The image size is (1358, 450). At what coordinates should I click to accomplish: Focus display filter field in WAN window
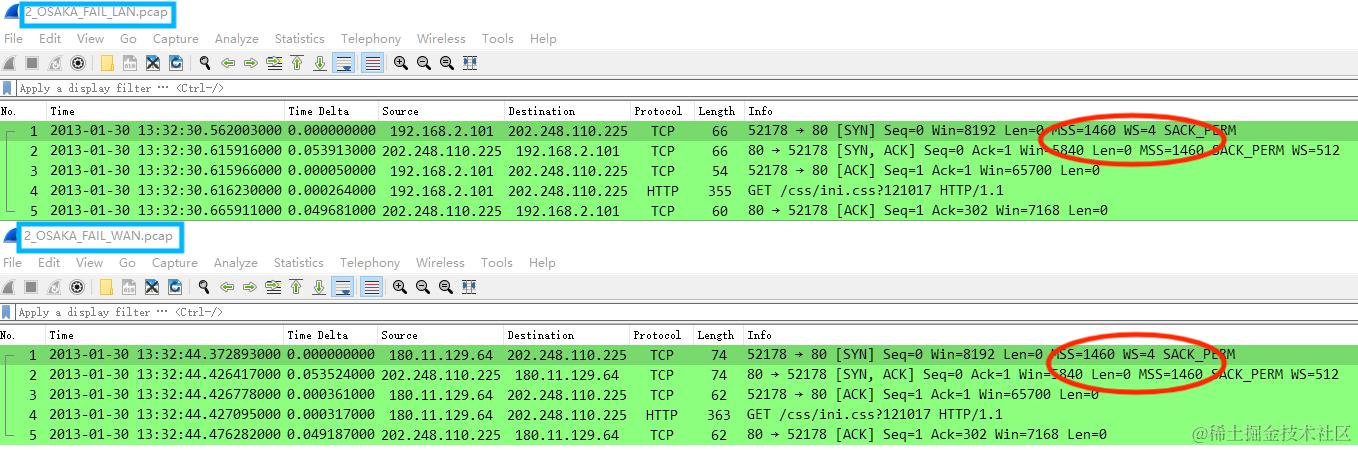tap(686, 312)
